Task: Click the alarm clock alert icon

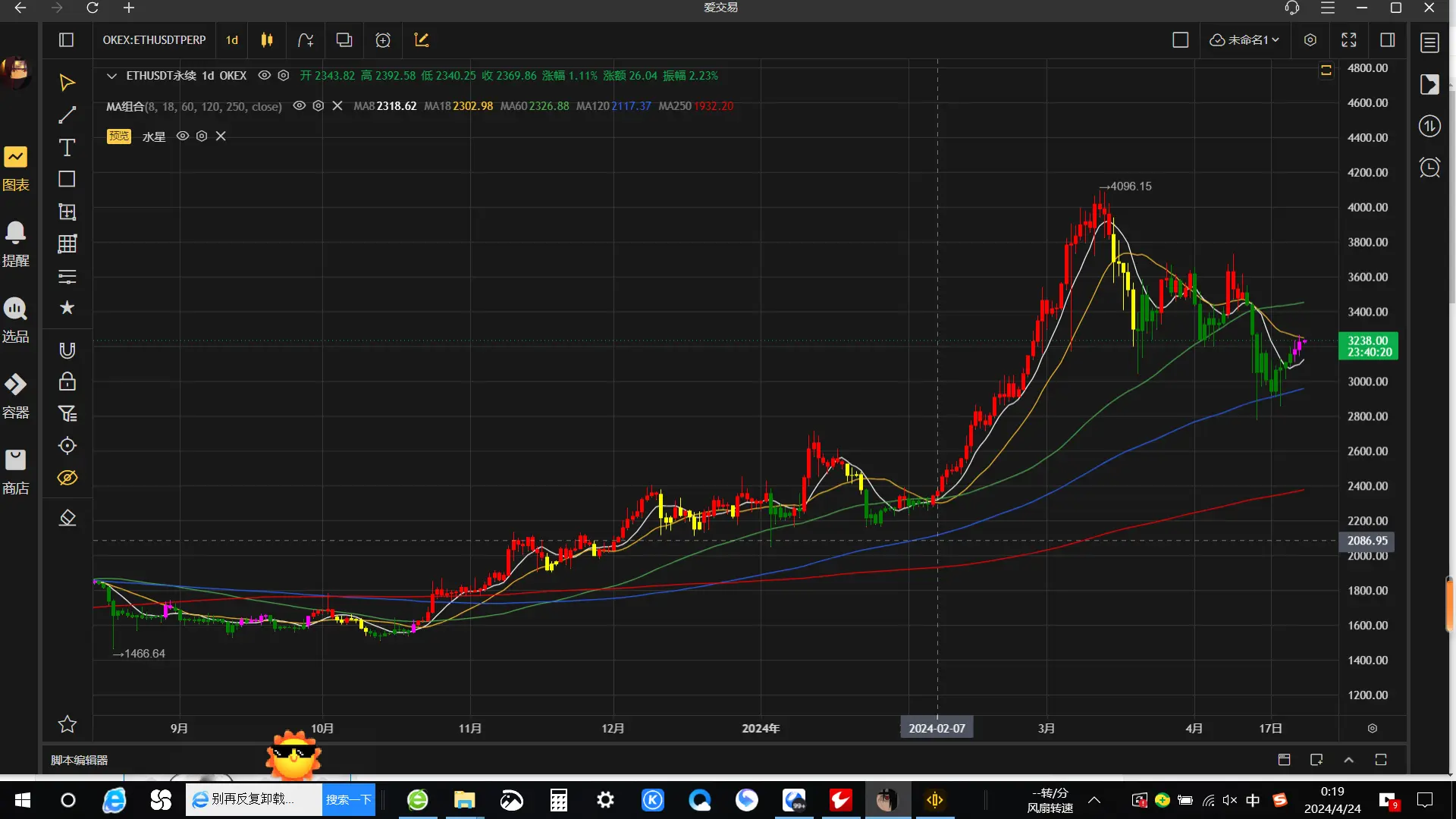Action: click(x=1429, y=167)
